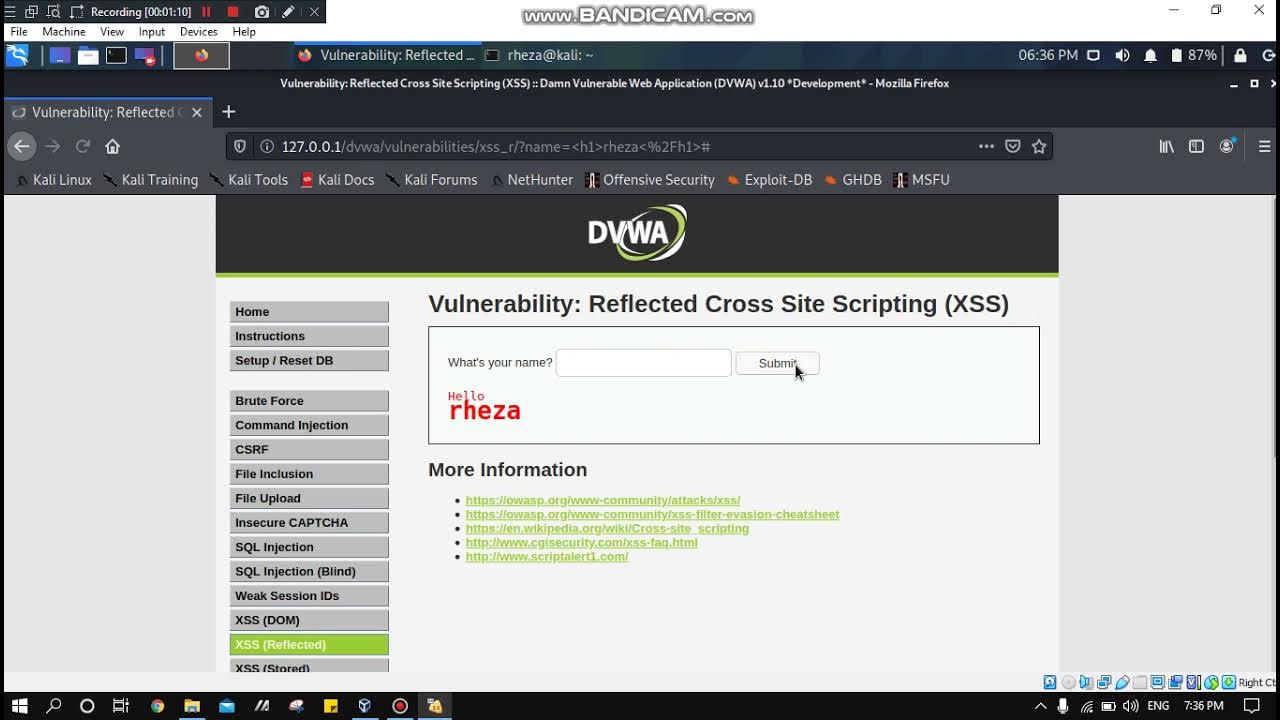The height and width of the screenshot is (720, 1280).
Task: Click the Kali lock screen icon
Action: pos(1240,55)
